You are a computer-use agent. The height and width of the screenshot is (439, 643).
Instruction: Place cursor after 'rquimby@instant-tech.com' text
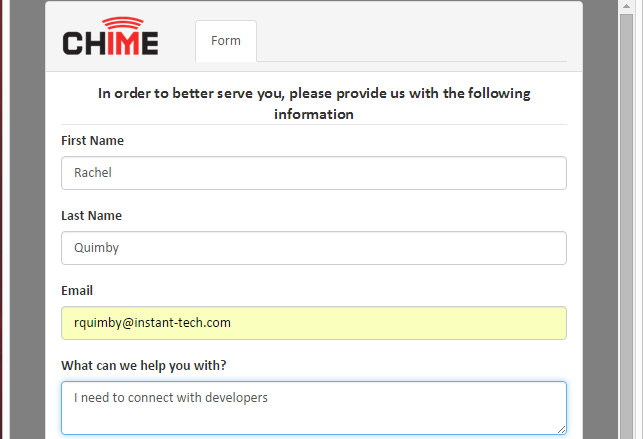pyautogui.click(x=232, y=323)
